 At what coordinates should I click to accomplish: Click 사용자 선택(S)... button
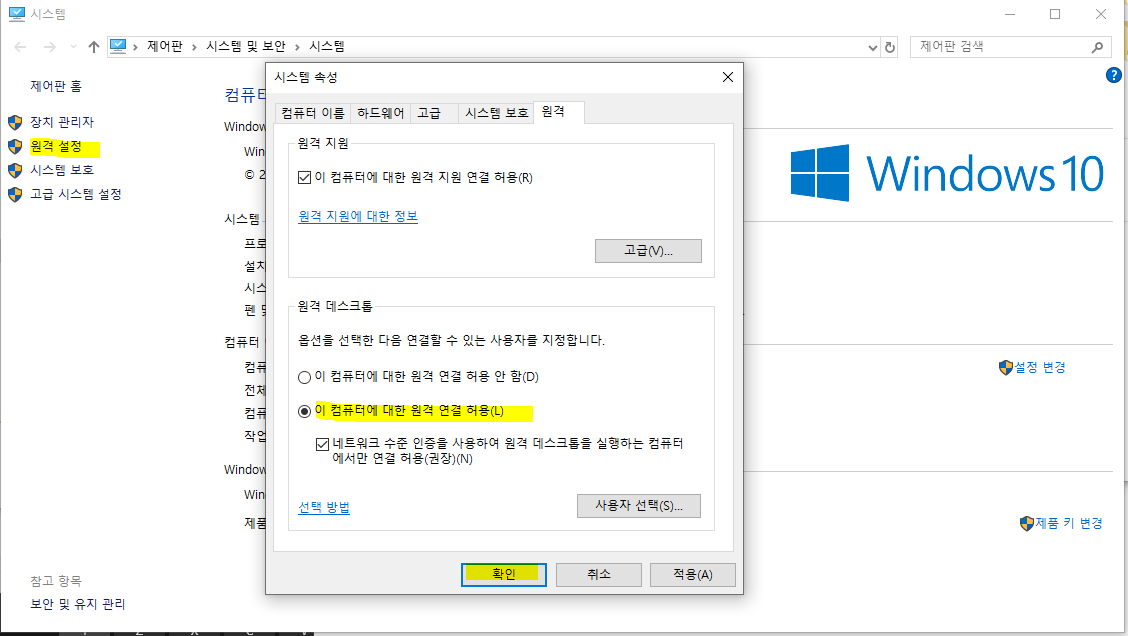(x=639, y=506)
